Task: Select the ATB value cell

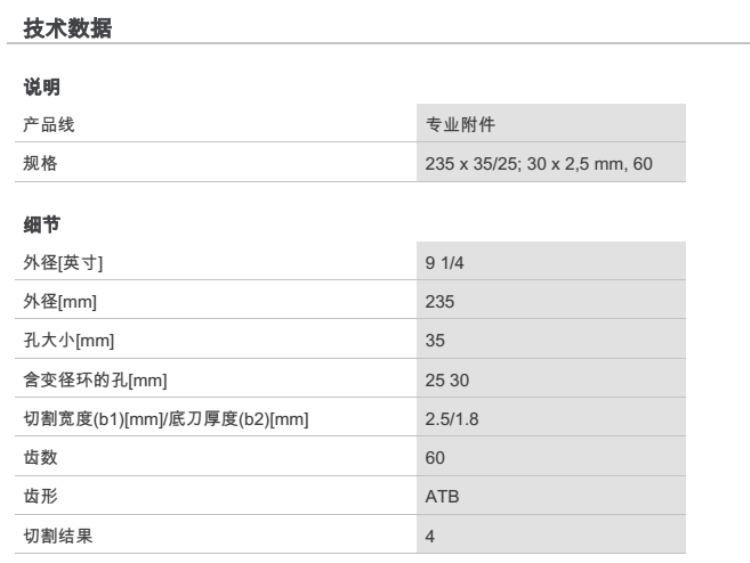Action: click(441, 497)
